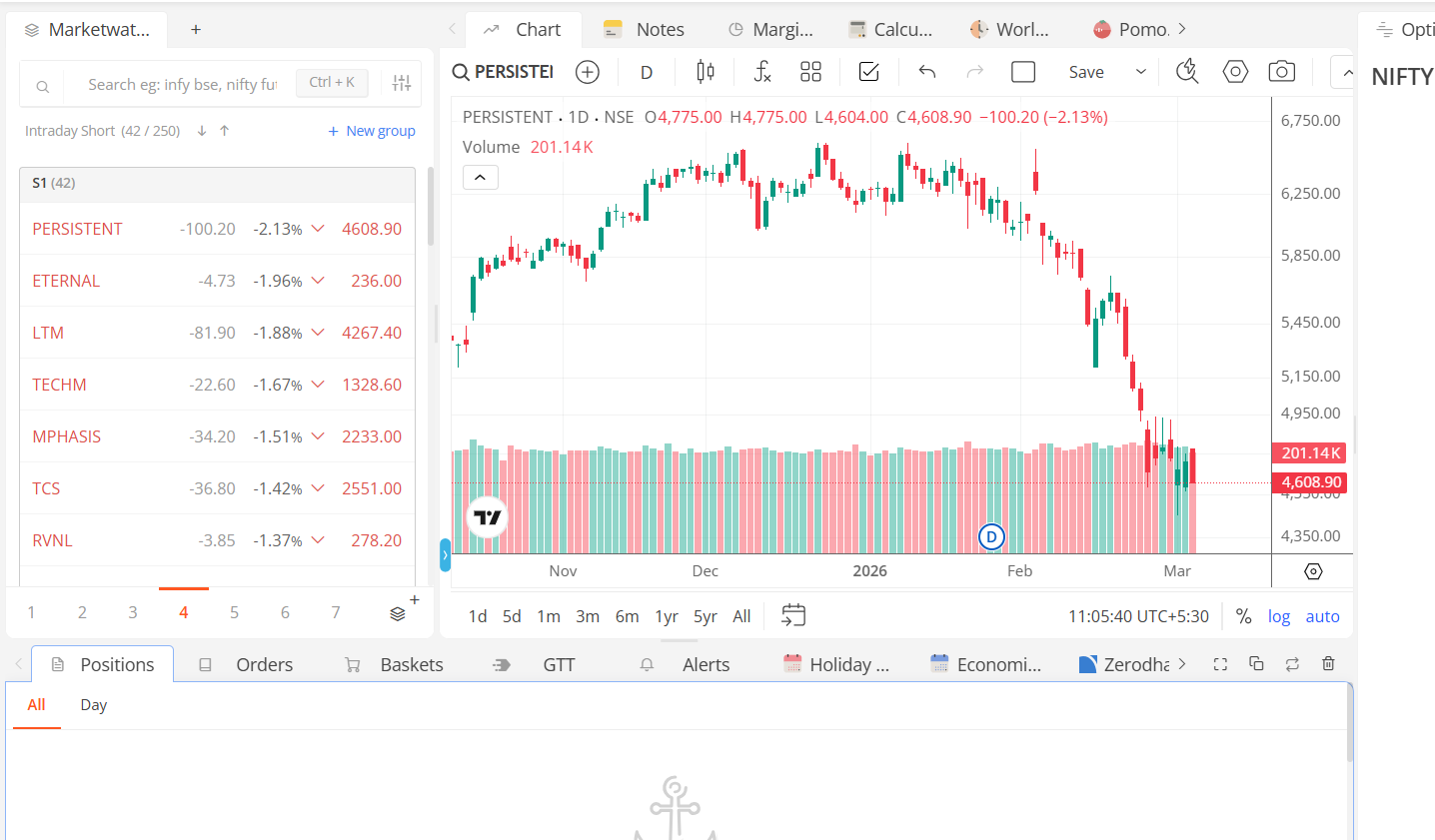
Task: Expand the PERSISTENT row chevron
Action: 318,229
